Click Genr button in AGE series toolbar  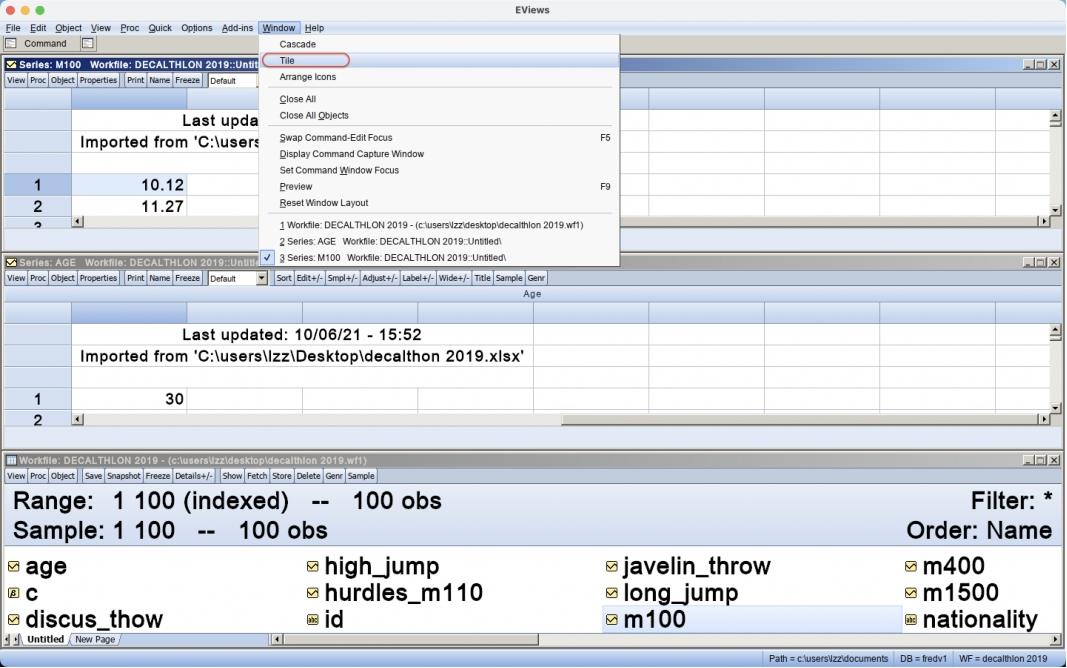tap(536, 278)
